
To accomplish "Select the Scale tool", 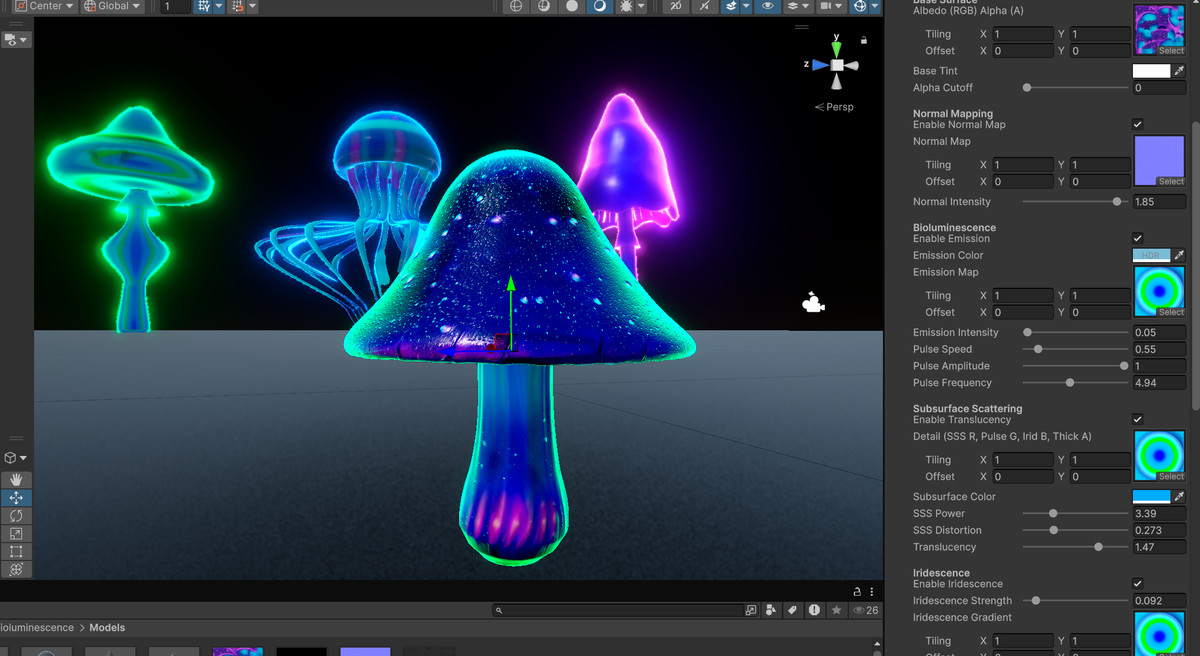I will point(16,533).
